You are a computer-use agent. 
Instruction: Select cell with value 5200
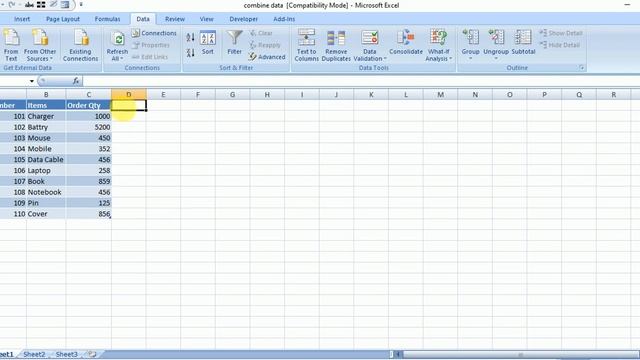(x=89, y=127)
